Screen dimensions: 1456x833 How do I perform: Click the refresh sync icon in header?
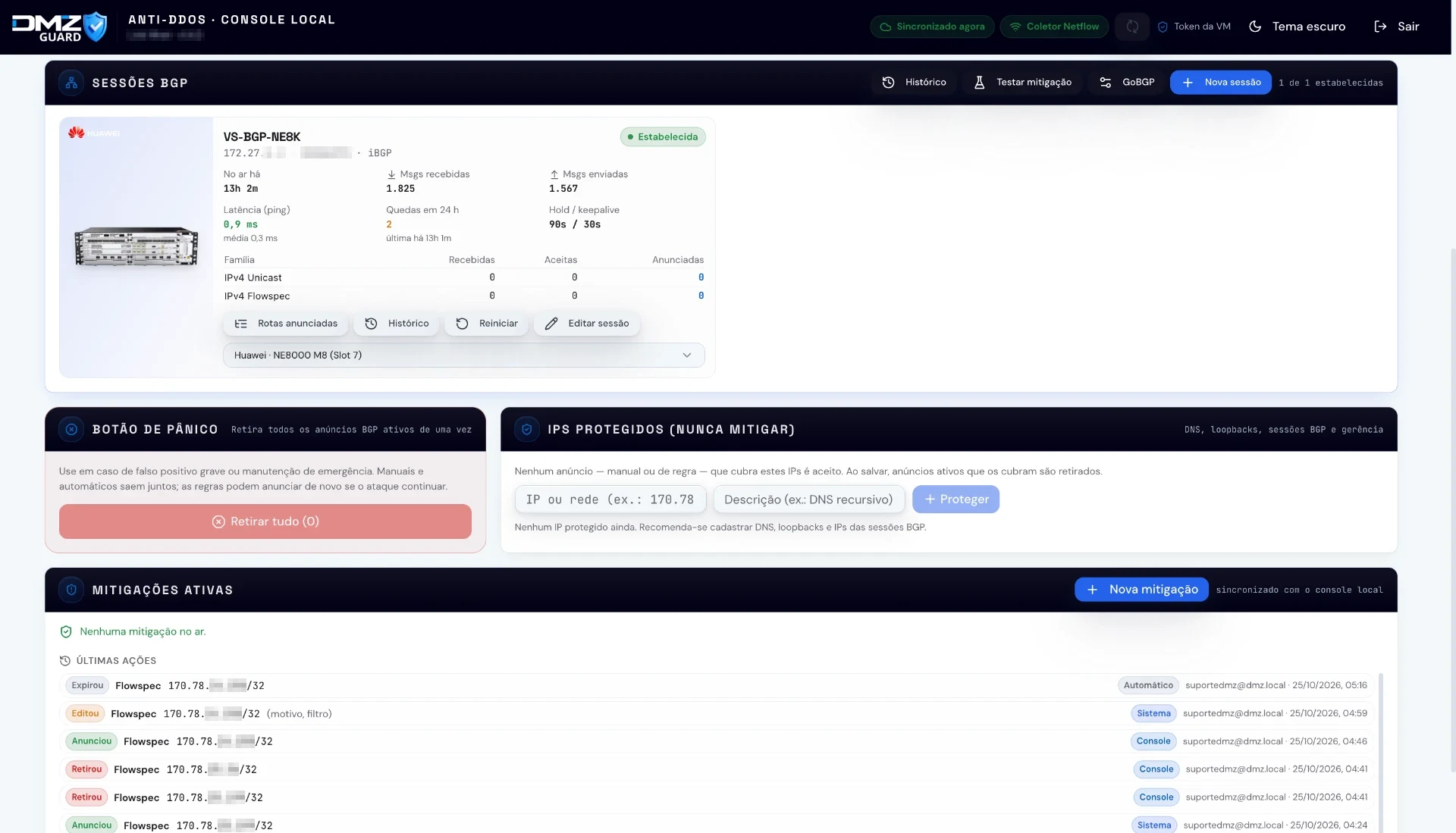[x=1131, y=27]
